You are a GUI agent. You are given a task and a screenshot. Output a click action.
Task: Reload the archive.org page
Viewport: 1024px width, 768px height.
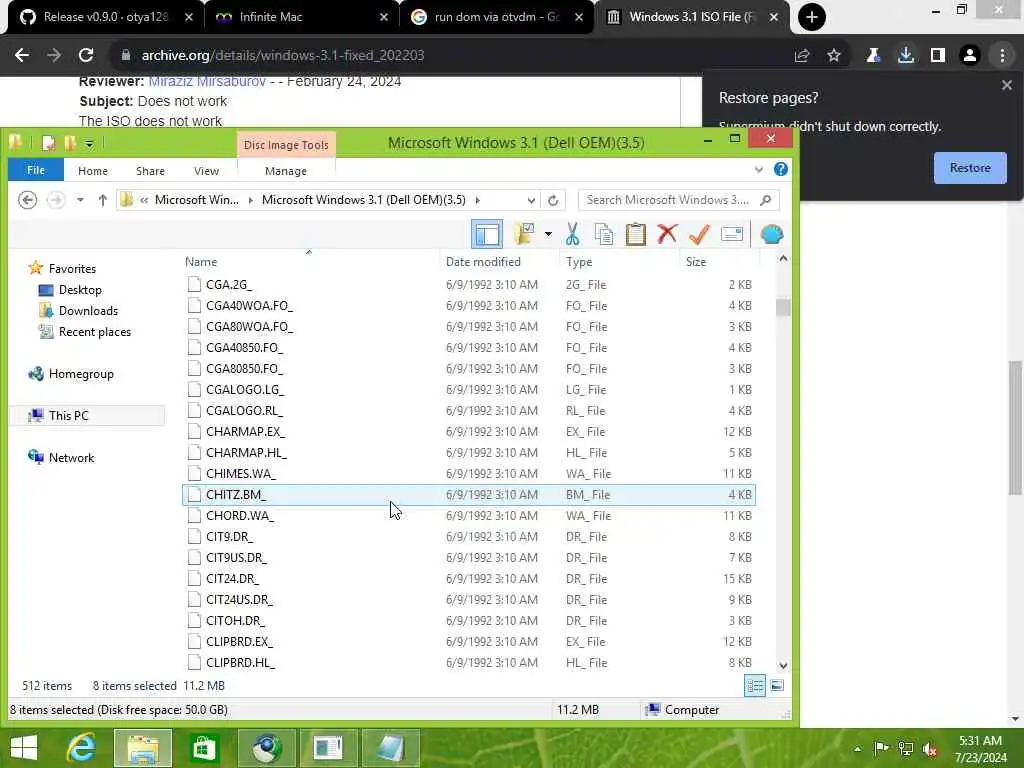click(86, 56)
